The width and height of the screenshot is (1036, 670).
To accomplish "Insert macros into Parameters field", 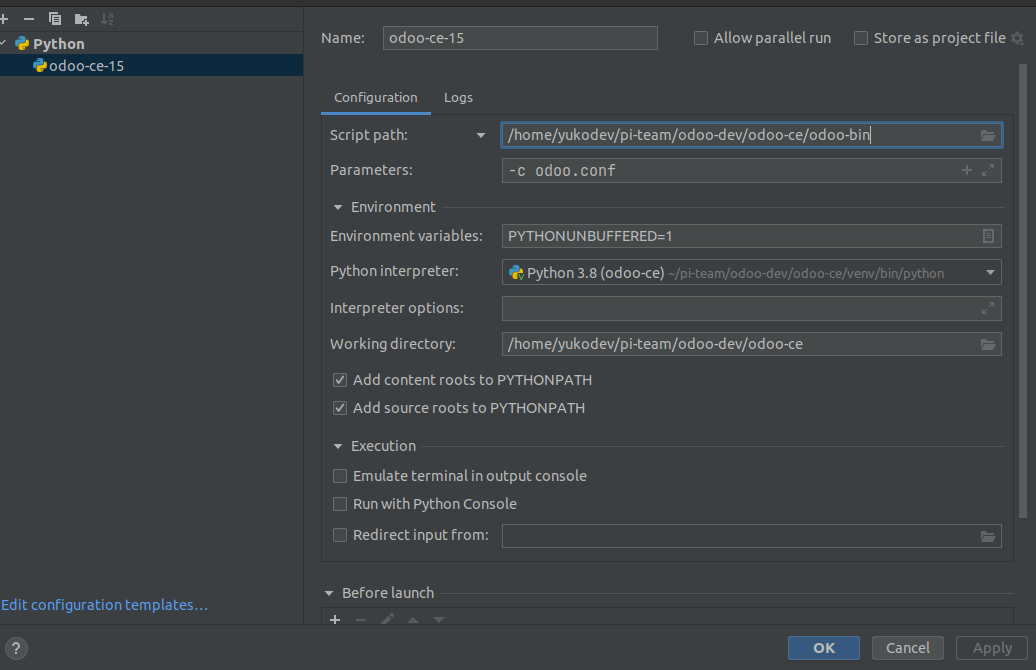I will click(967, 170).
